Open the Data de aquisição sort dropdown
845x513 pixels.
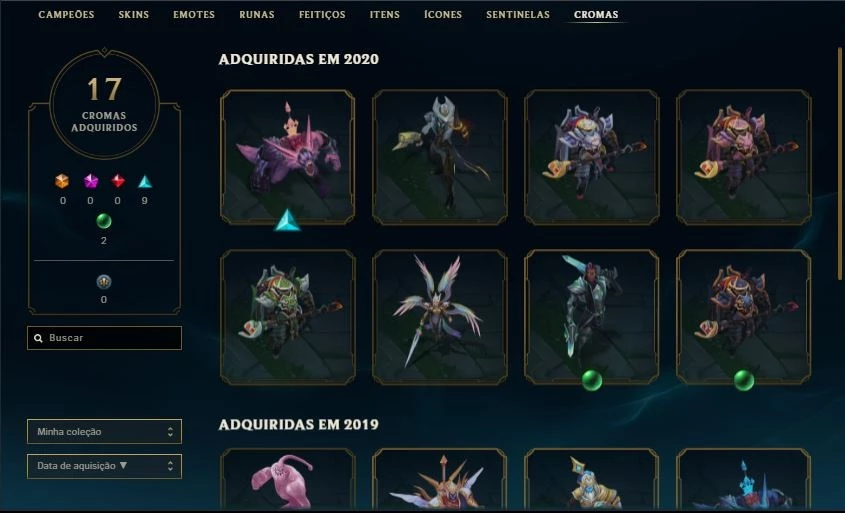[x=105, y=466]
